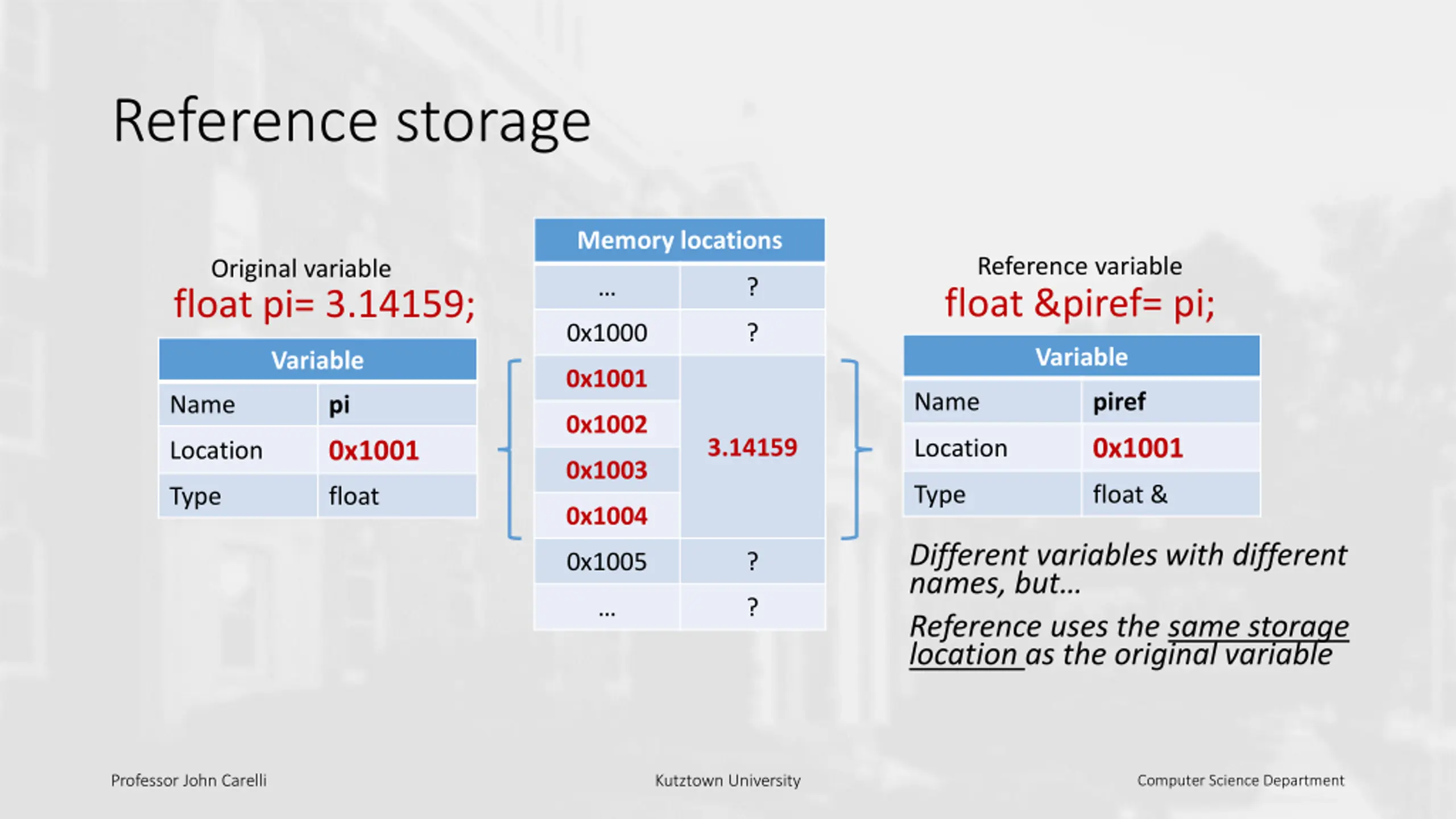
Task: Click the "Memory locations" table header
Action: coord(680,240)
